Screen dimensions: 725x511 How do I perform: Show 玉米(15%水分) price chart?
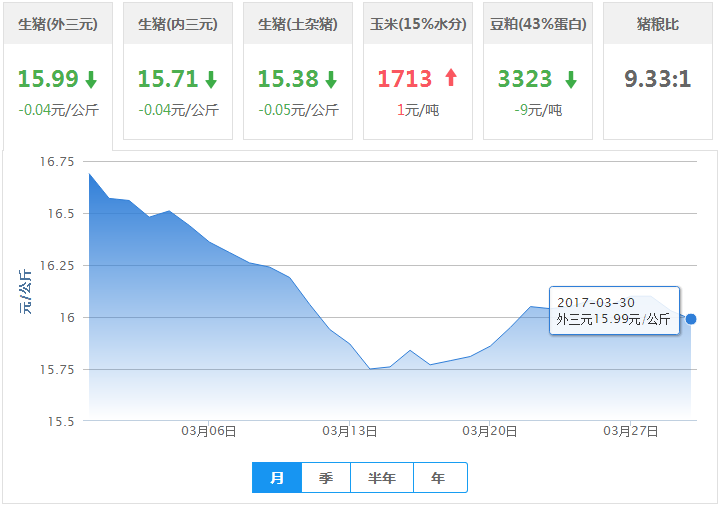tap(418, 23)
